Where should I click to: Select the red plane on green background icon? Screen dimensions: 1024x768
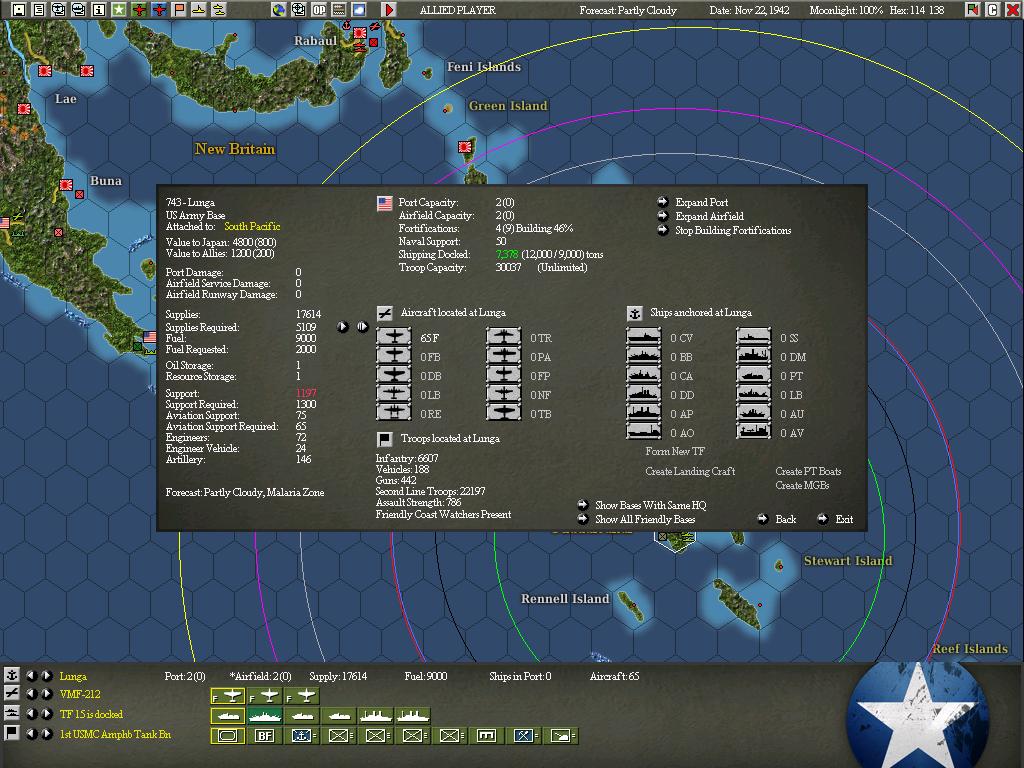(138, 9)
